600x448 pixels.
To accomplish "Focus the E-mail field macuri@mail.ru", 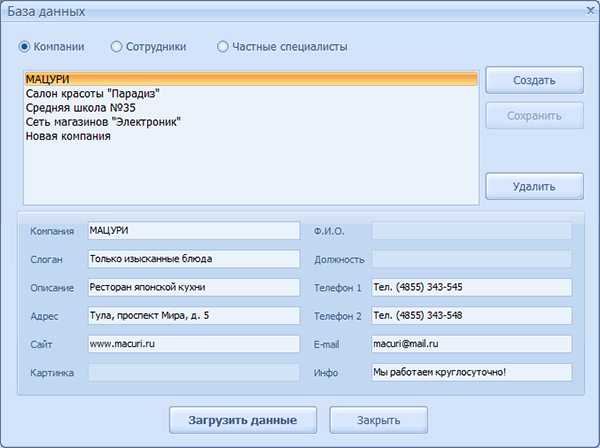I will (x=471, y=344).
